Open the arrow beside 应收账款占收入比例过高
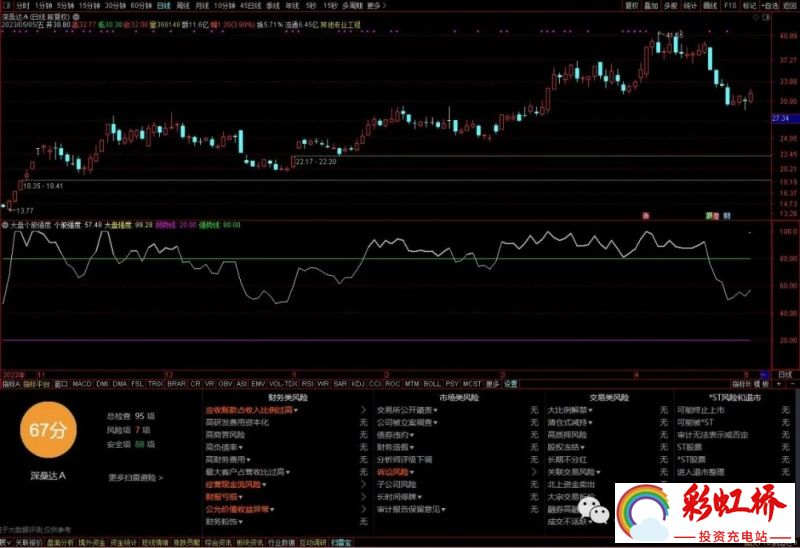 363,410
